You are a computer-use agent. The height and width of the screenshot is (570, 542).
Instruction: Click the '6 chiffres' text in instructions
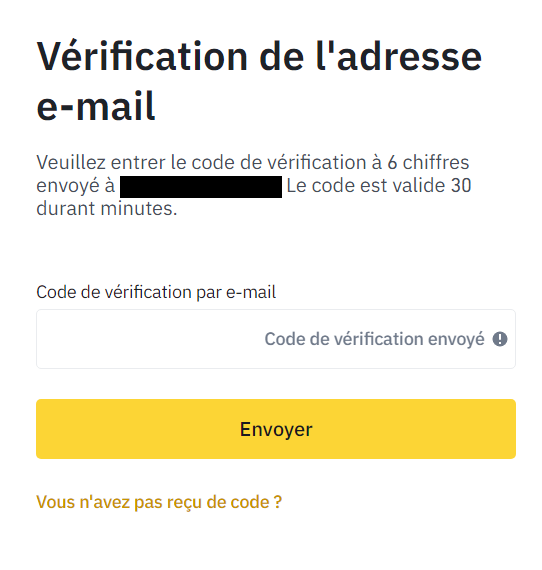pyautogui.click(x=428, y=162)
